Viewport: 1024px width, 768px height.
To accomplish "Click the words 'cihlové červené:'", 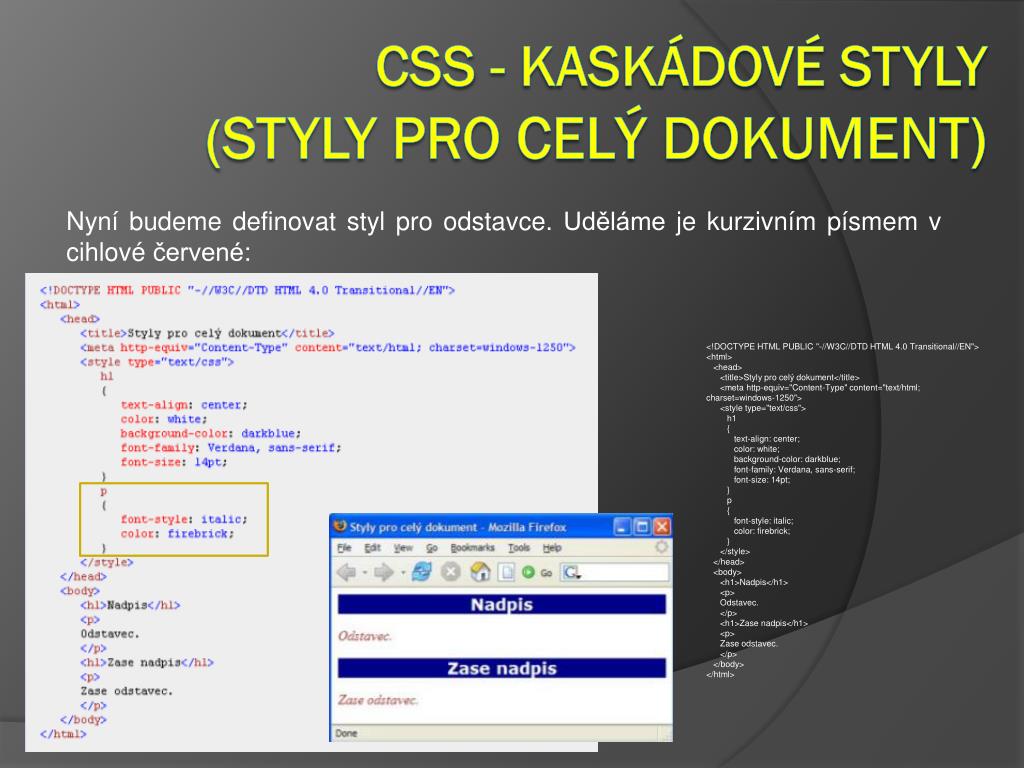I will pos(159,253).
